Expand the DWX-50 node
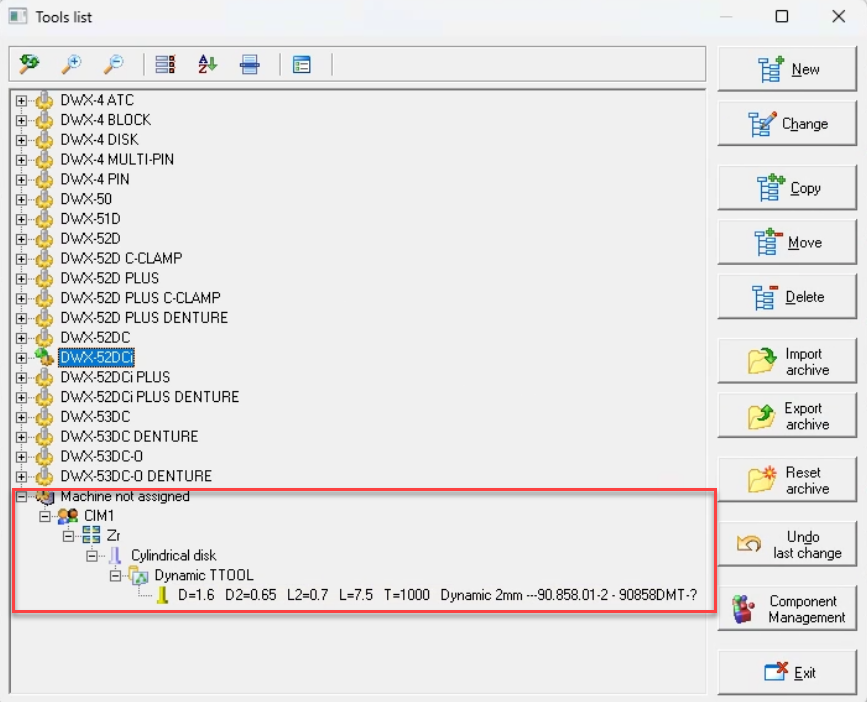The width and height of the screenshot is (867, 702). [21, 200]
